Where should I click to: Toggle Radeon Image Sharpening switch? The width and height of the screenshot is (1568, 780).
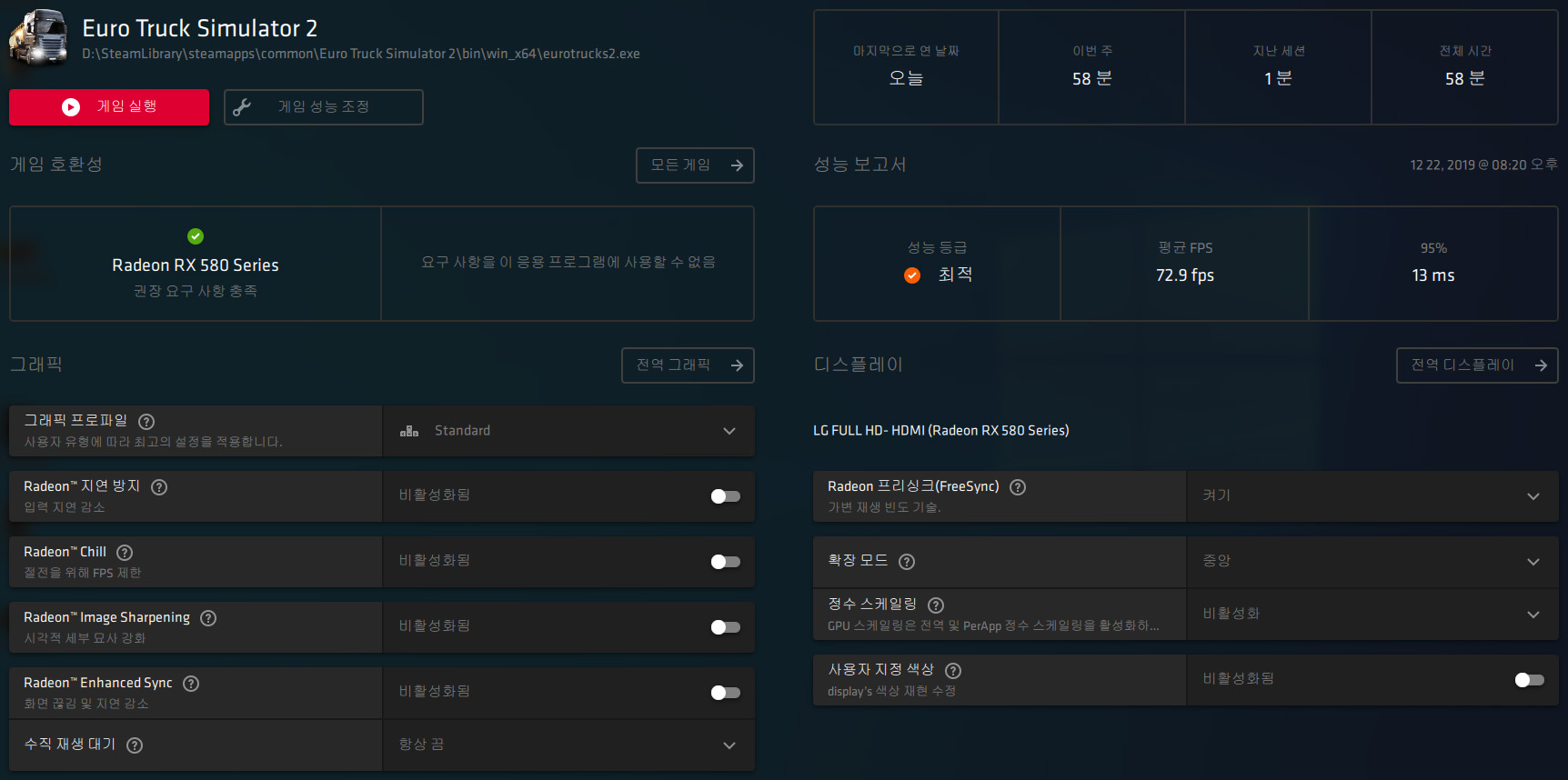click(x=726, y=627)
